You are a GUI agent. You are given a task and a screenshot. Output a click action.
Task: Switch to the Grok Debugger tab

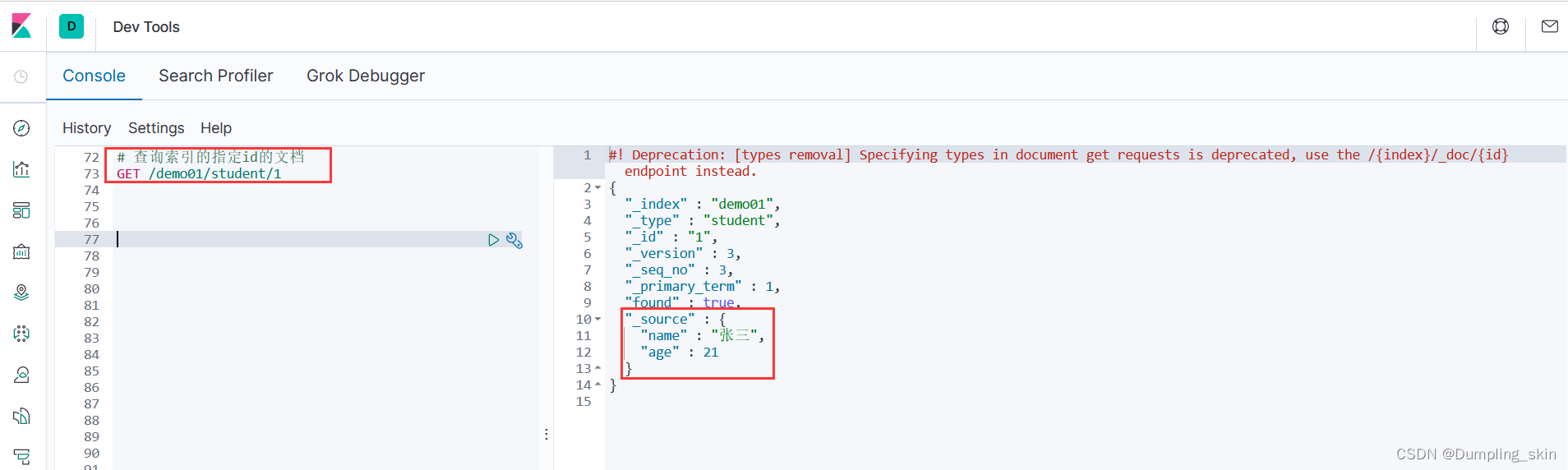[366, 76]
